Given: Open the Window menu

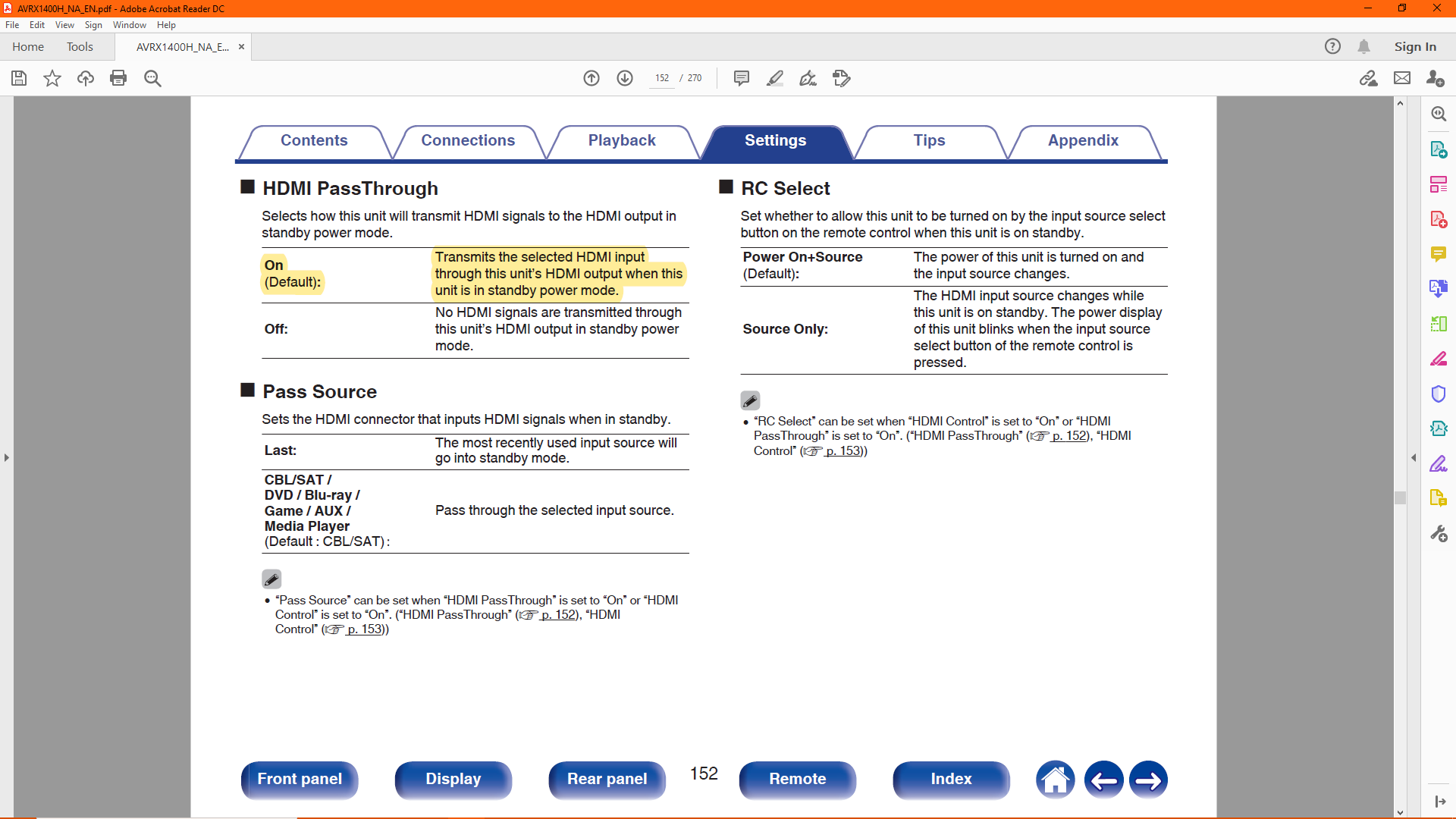Looking at the screenshot, I should point(129,25).
